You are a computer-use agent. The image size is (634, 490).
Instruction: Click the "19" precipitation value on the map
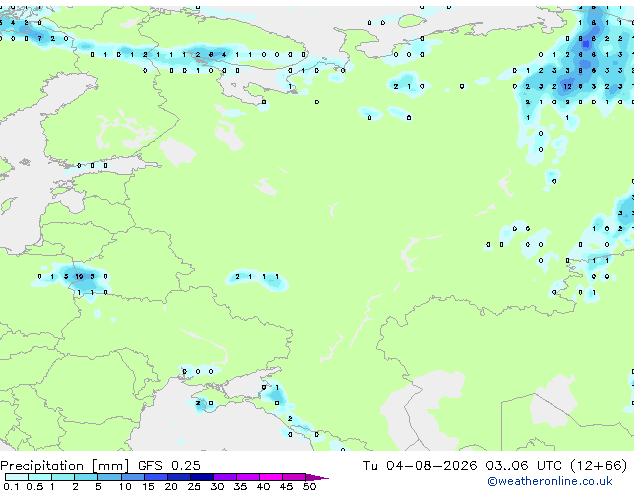[x=79, y=277]
